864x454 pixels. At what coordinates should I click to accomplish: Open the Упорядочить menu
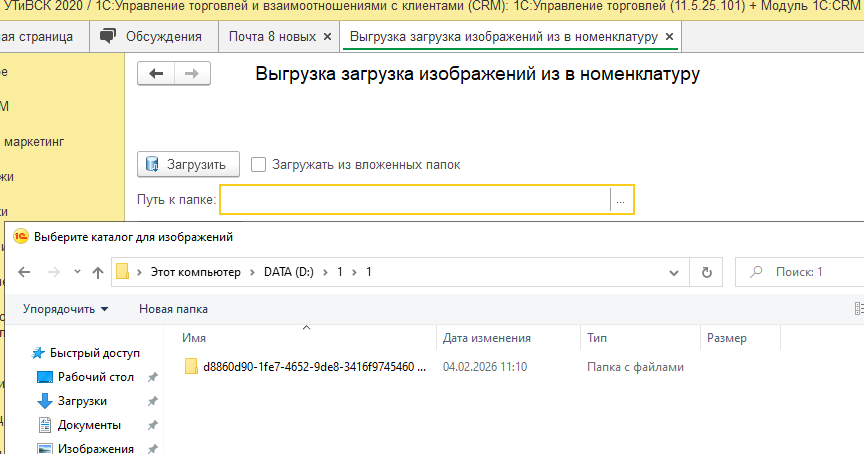pos(65,309)
